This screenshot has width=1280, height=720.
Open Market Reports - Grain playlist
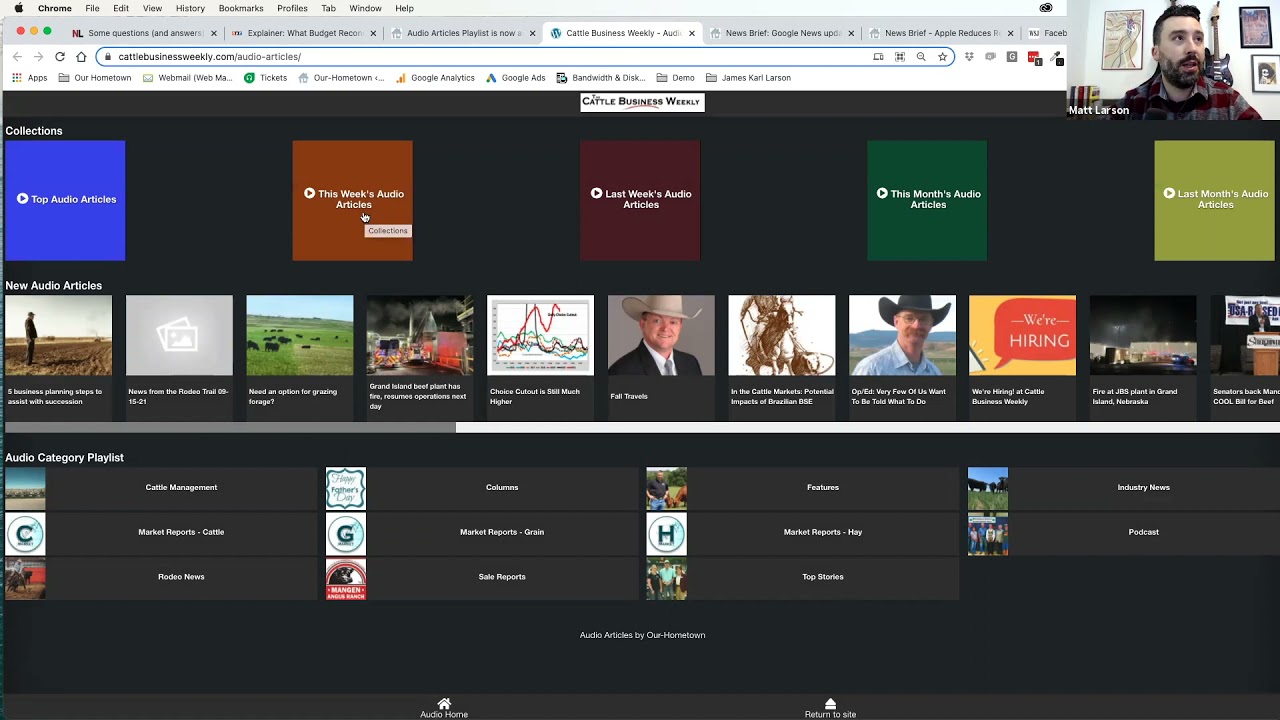[482, 532]
